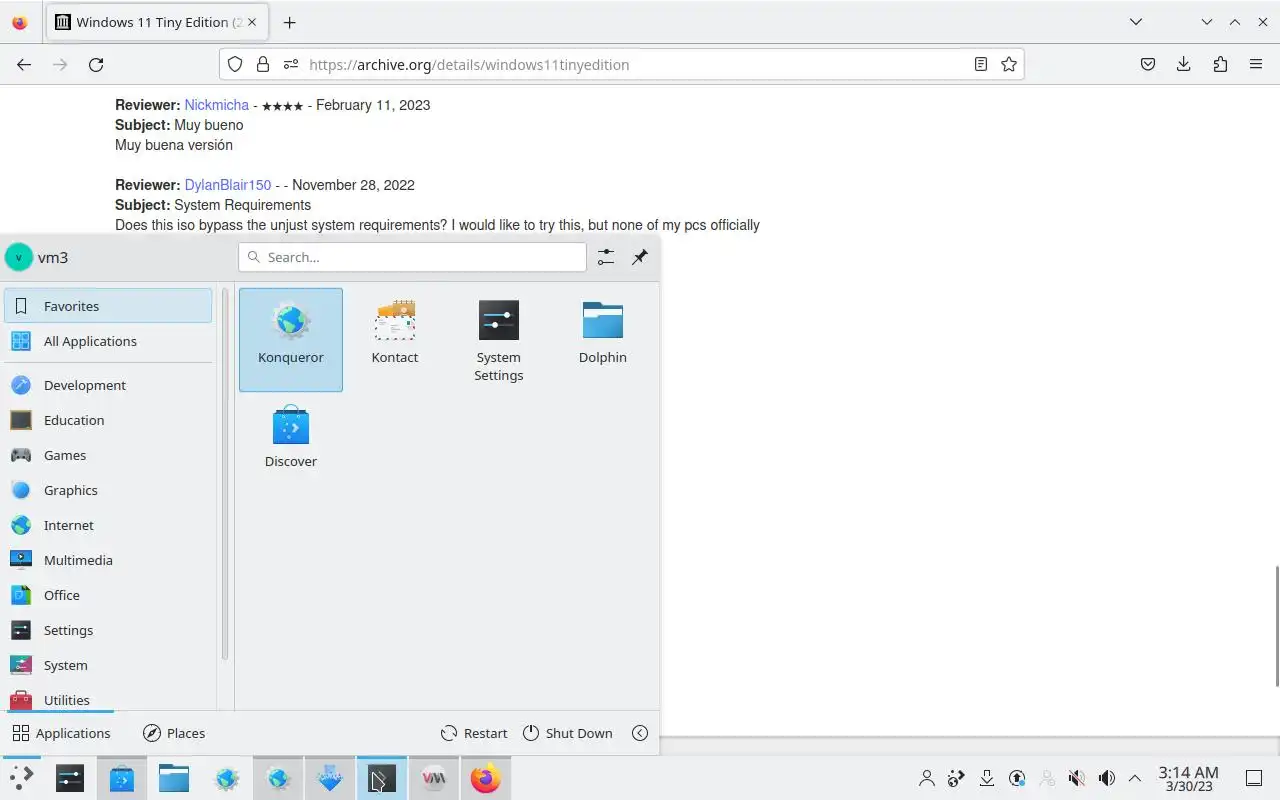Screen dimensions: 1280x800
Task: Open System Settings from the taskbar
Action: click(70, 778)
